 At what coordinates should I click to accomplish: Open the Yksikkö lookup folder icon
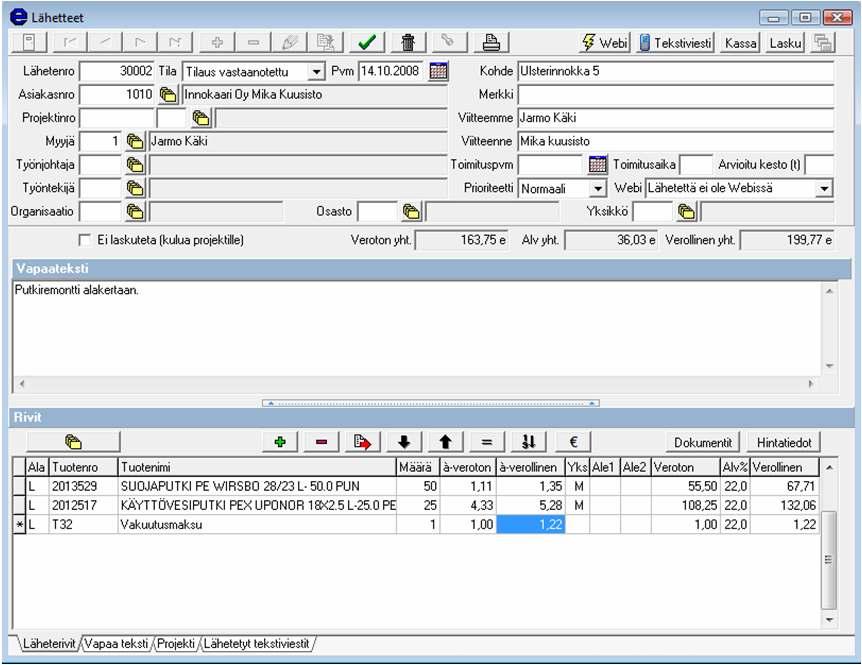[x=687, y=212]
